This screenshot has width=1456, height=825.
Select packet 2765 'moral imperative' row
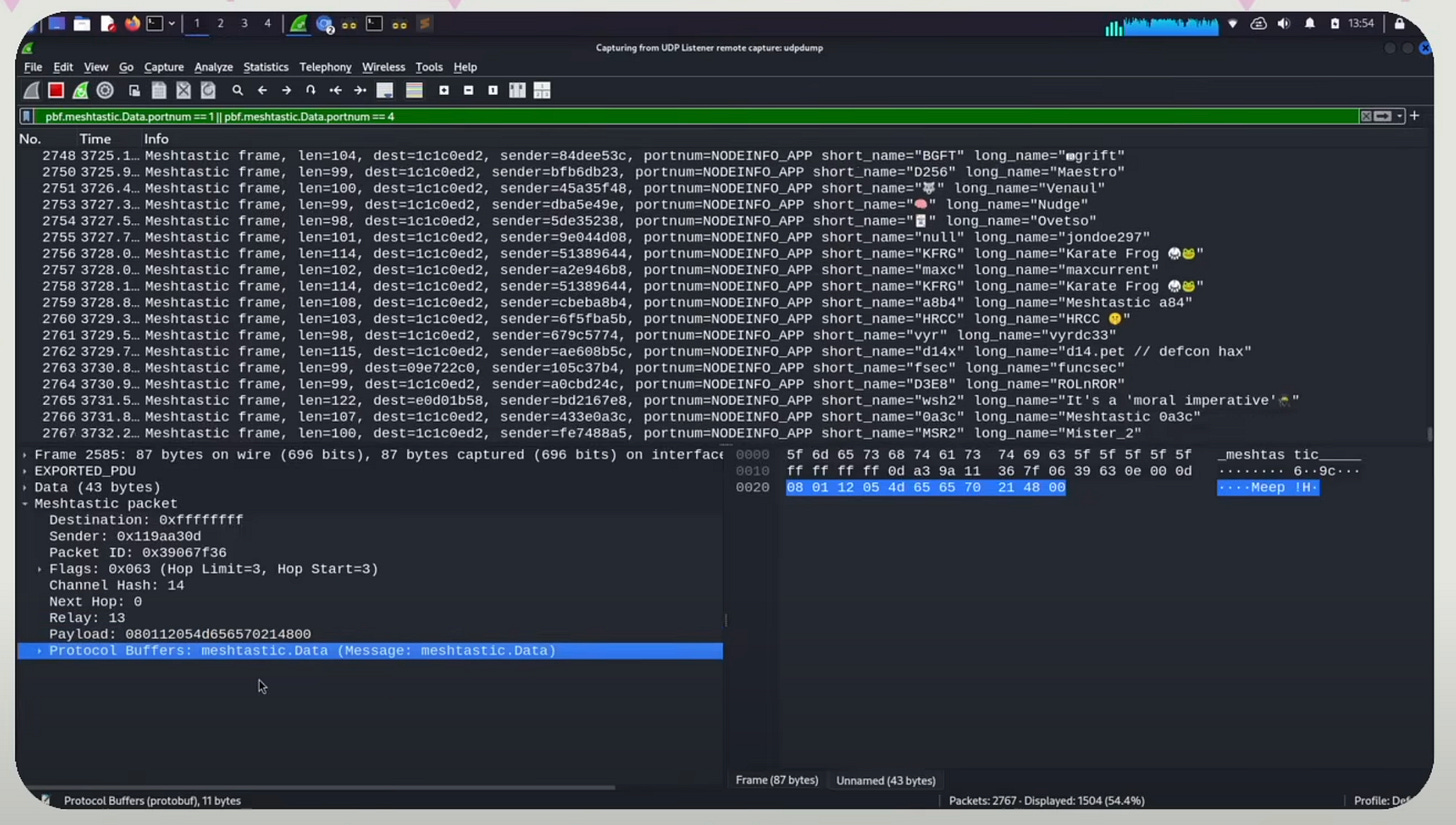point(724,401)
